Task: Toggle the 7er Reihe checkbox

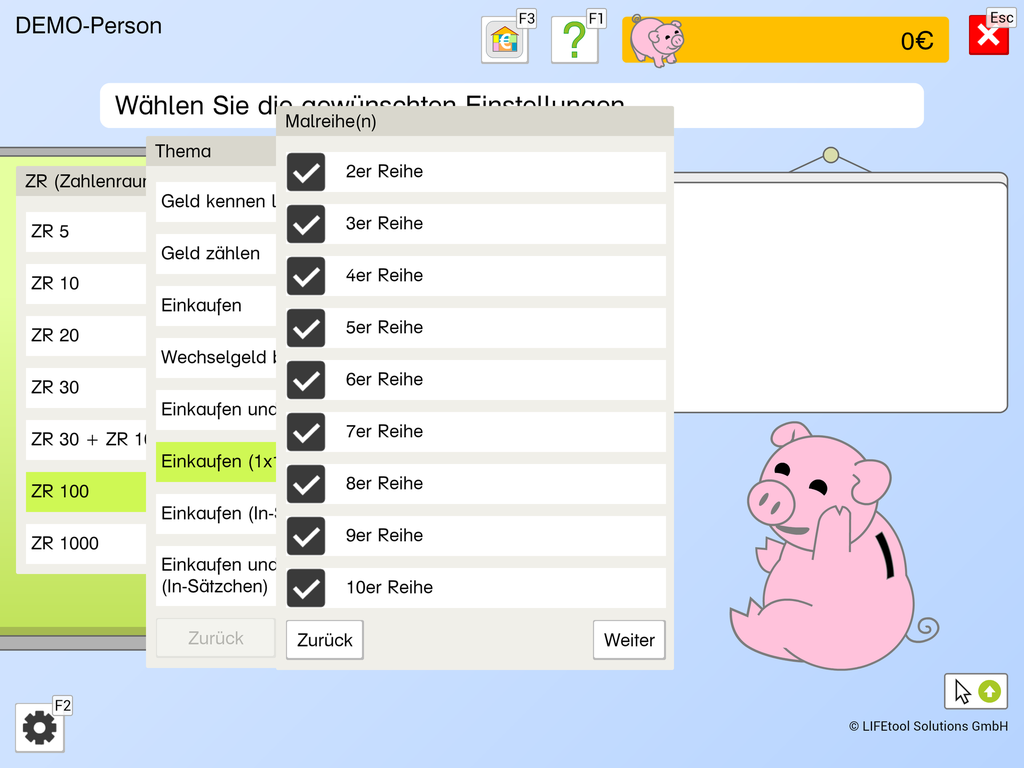Action: pos(306,432)
